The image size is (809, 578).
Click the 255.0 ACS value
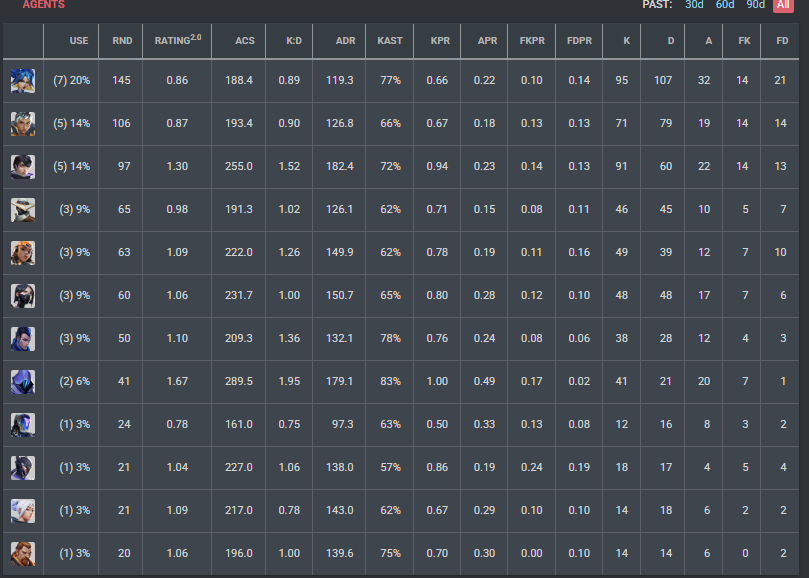[x=239, y=166]
